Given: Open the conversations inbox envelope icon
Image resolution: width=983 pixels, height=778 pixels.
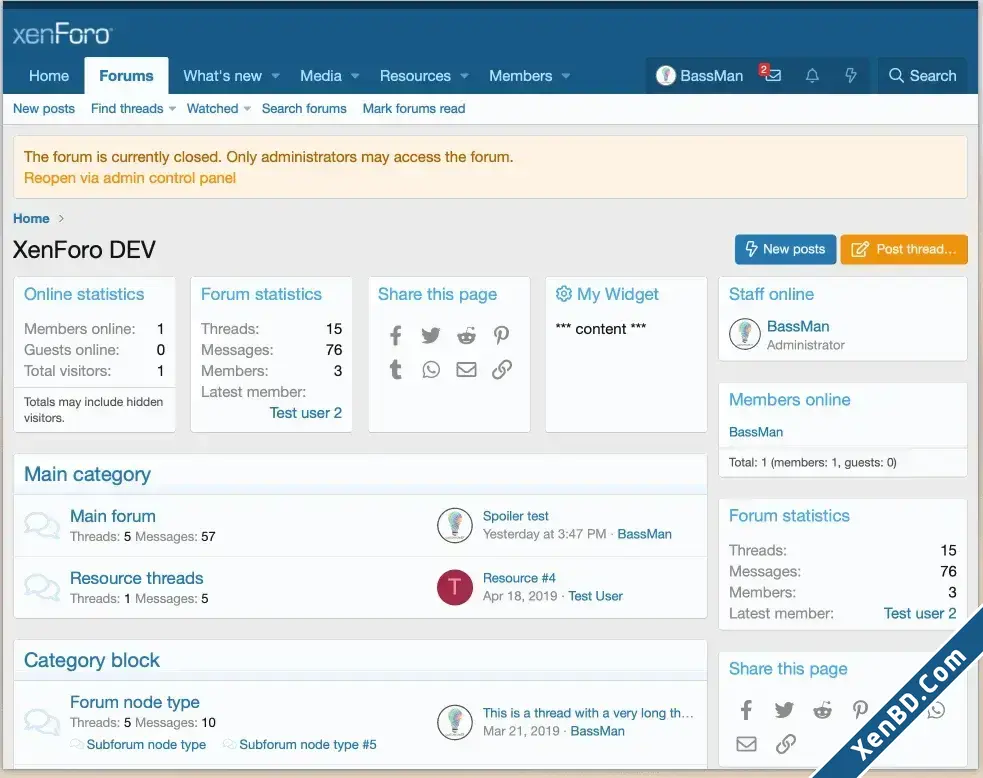Looking at the screenshot, I should [772, 75].
